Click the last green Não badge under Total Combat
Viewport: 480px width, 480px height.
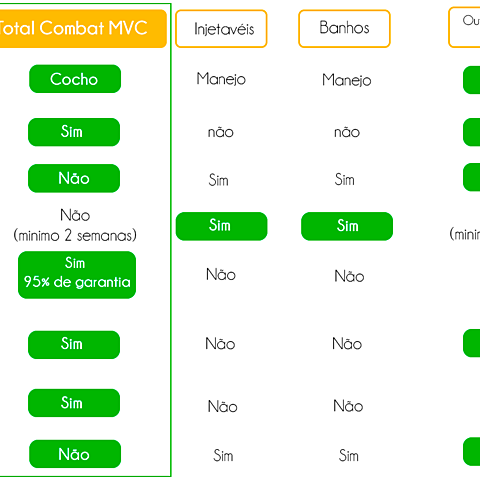[x=75, y=454]
